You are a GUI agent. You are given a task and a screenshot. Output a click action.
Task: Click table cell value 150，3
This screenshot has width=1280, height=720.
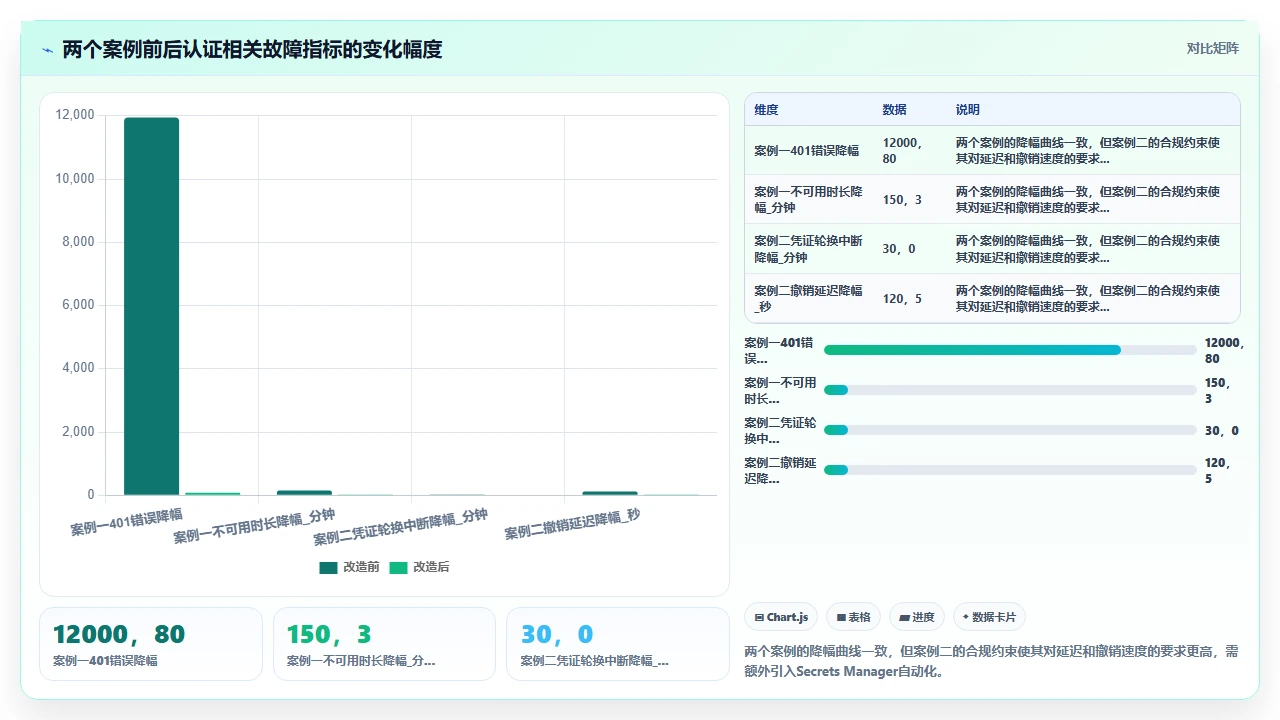pyautogui.click(x=902, y=199)
